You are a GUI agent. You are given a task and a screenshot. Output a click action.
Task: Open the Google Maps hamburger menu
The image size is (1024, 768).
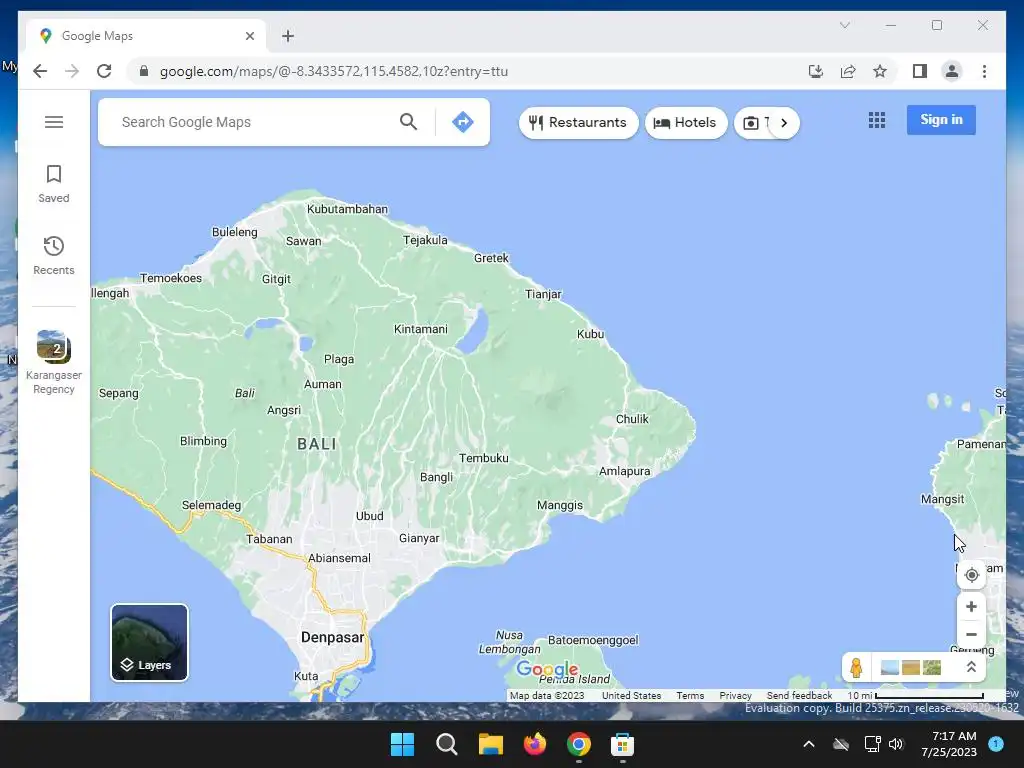54,122
